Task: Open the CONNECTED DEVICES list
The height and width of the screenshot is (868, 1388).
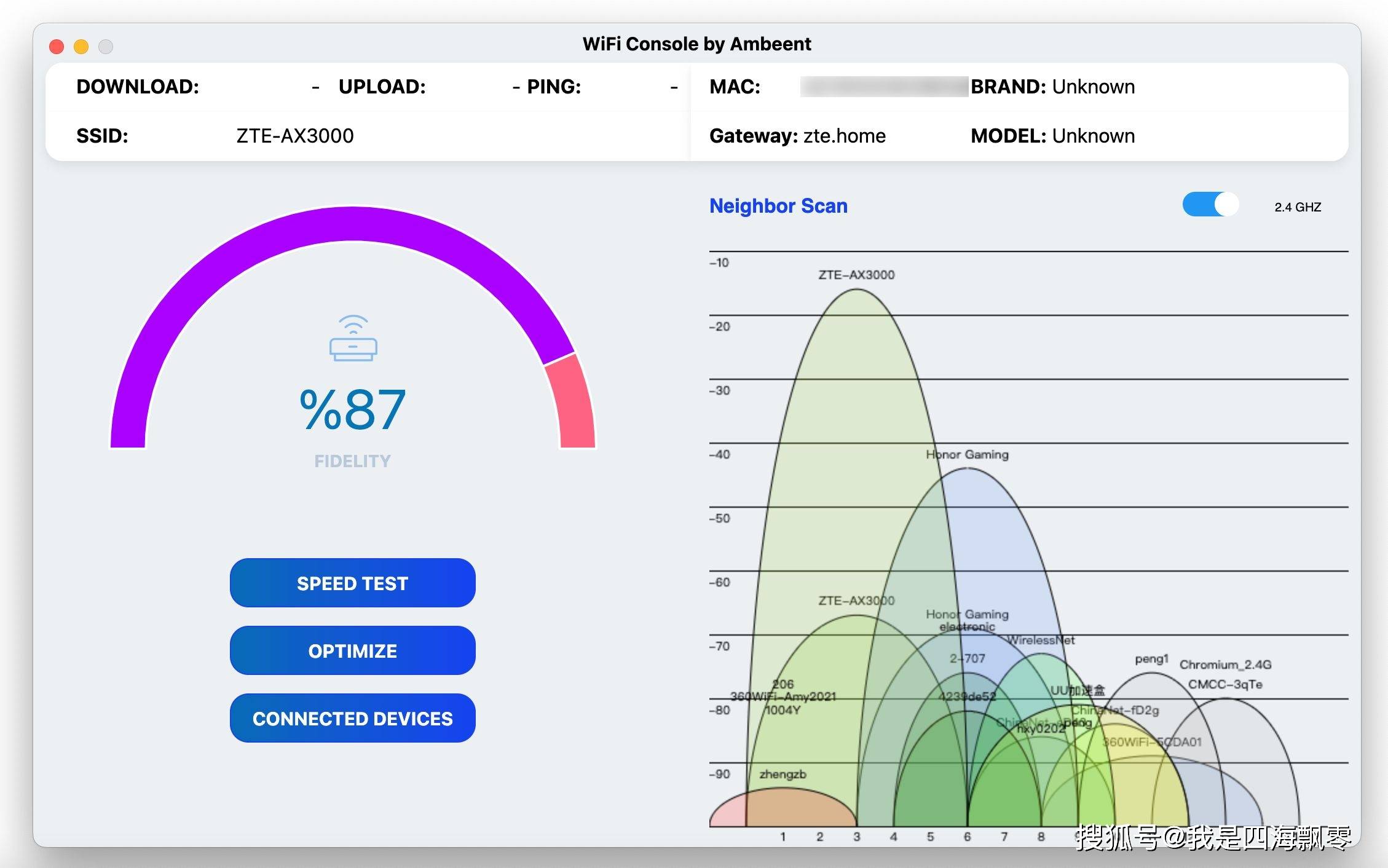Action: point(352,718)
